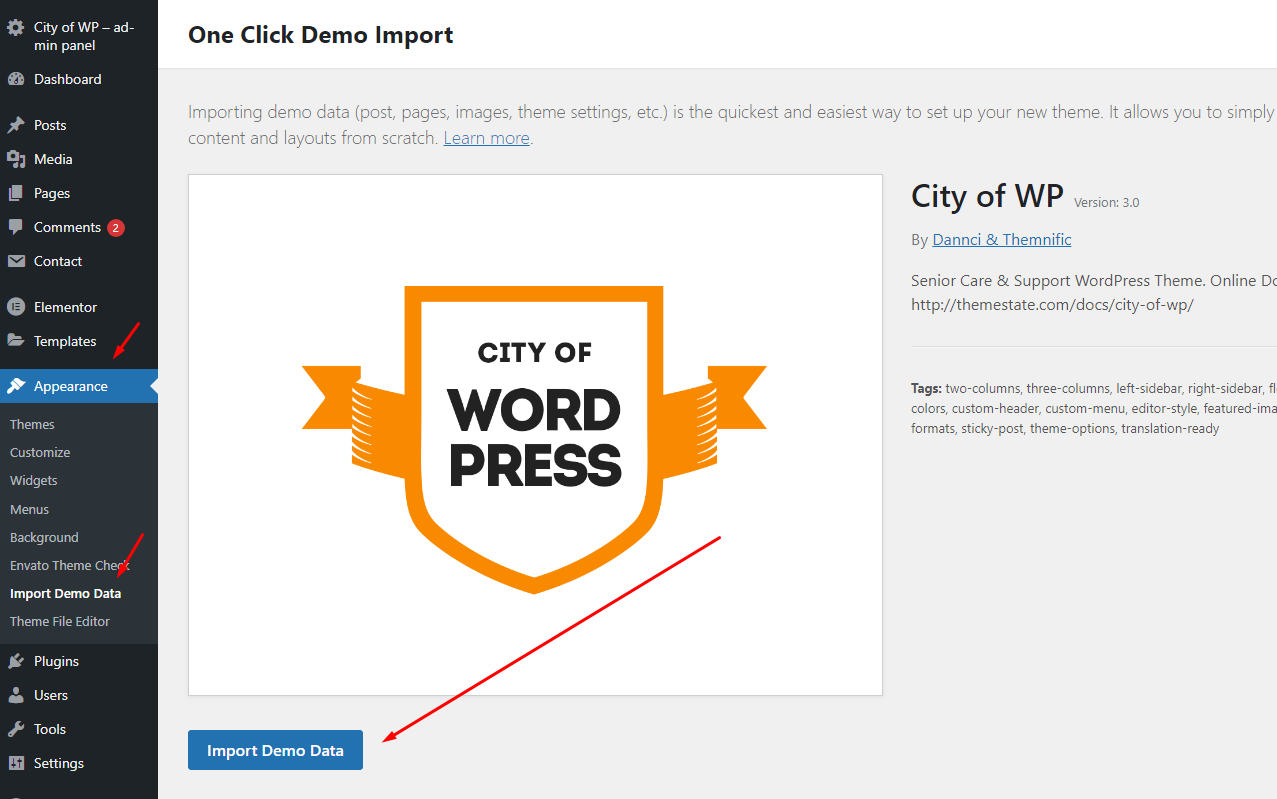
Task: Click the Pages document icon
Action: (x=16, y=193)
